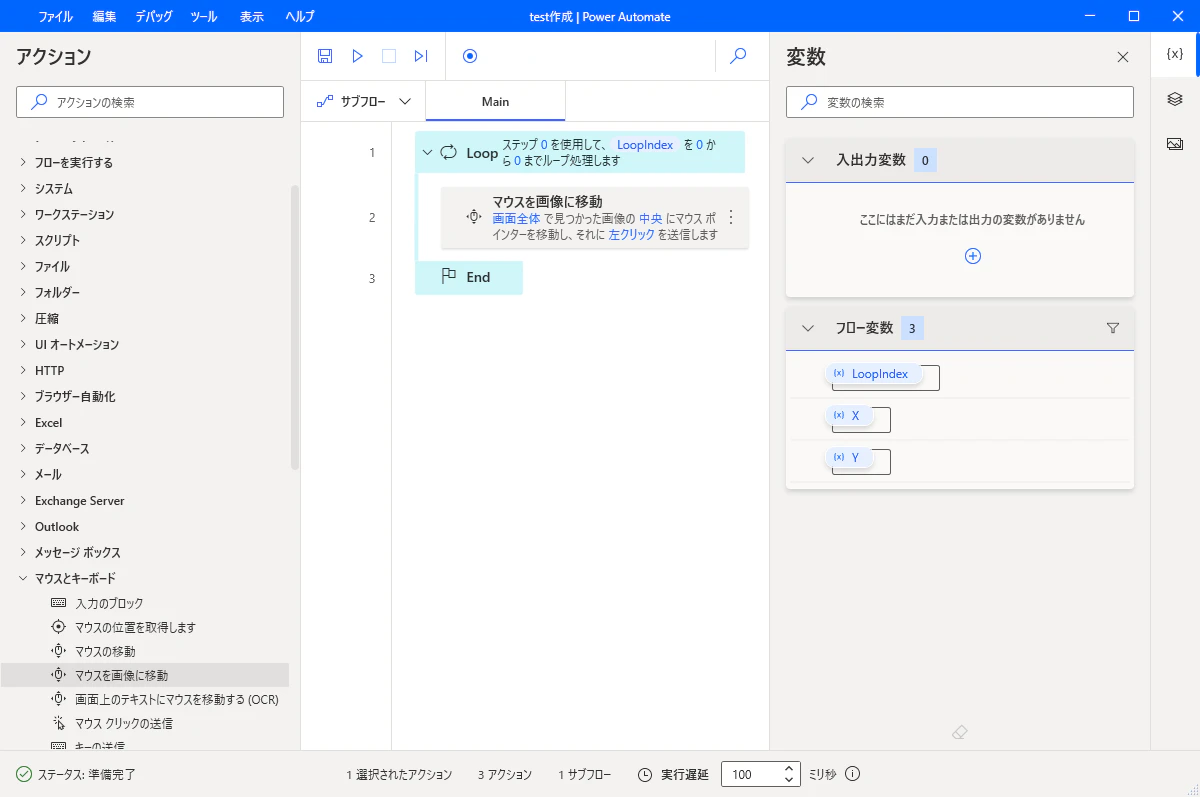The image size is (1200, 797).
Task: Click the action search field
Action: coord(150,102)
